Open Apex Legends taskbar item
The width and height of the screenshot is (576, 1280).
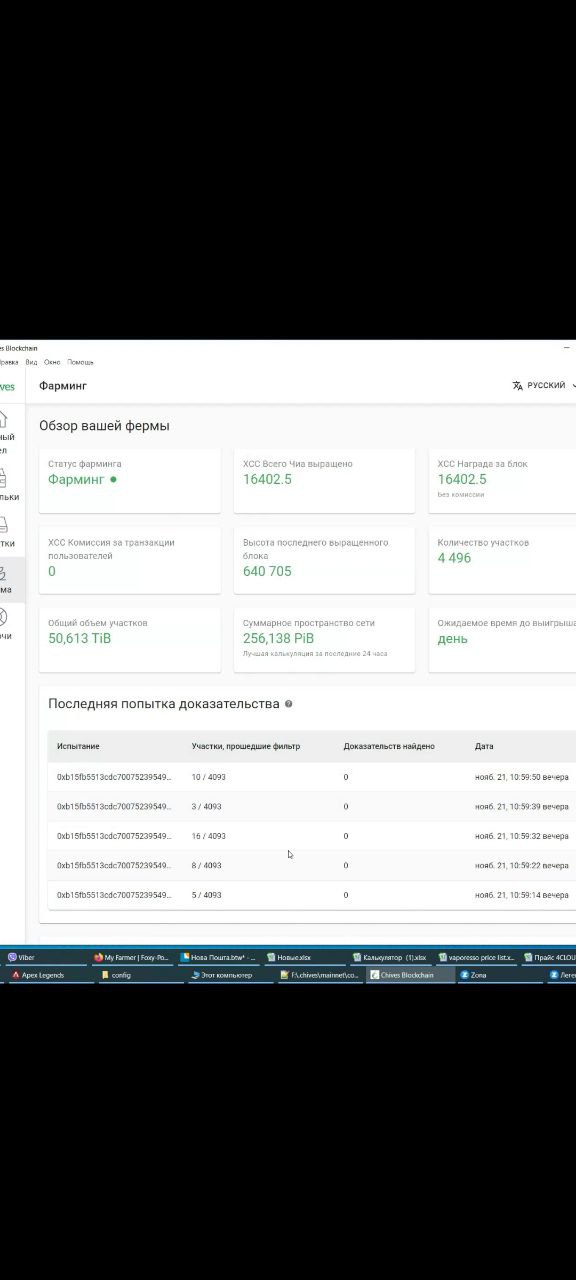[50, 975]
